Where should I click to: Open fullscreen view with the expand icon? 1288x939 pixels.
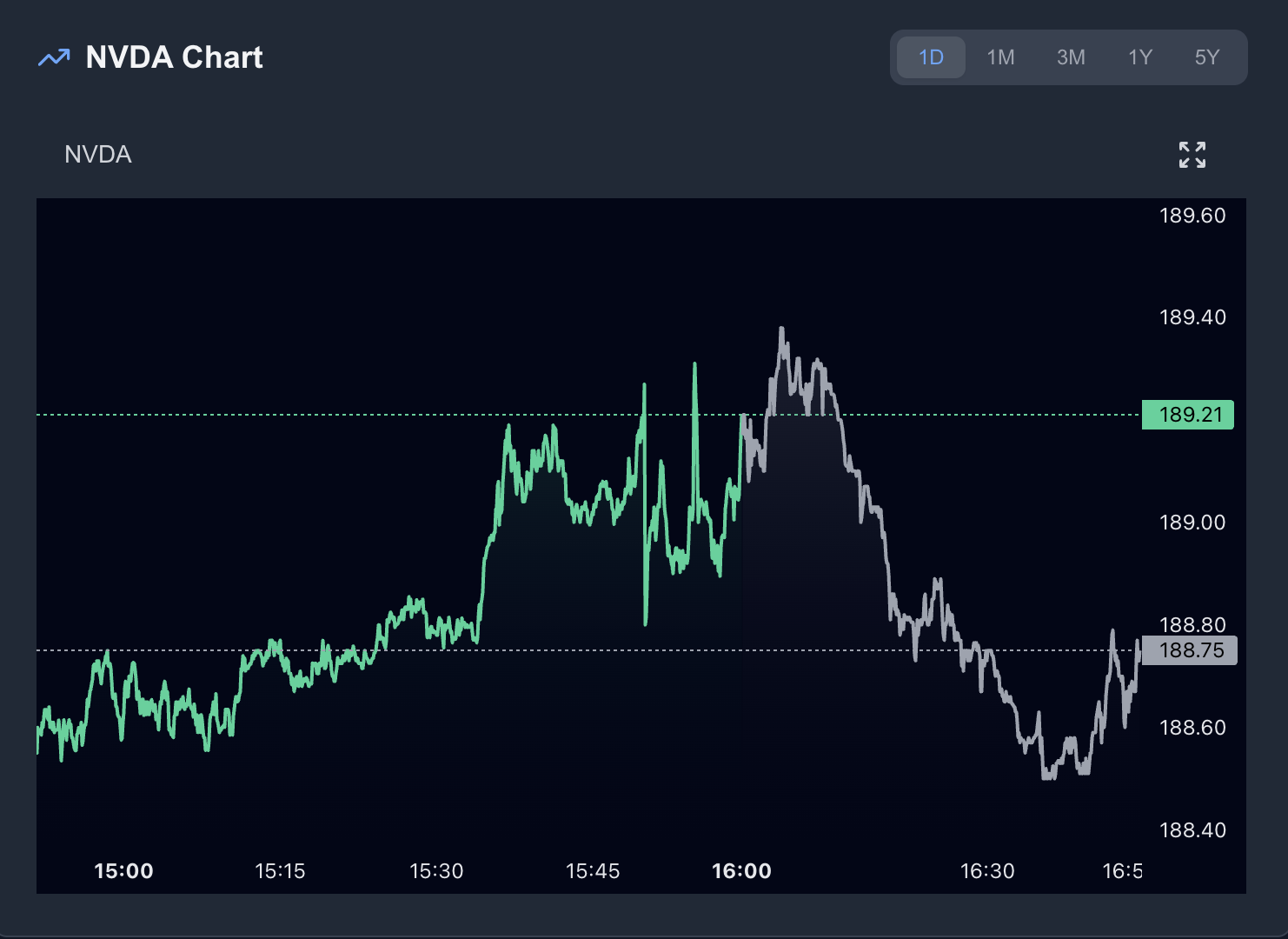1192,154
